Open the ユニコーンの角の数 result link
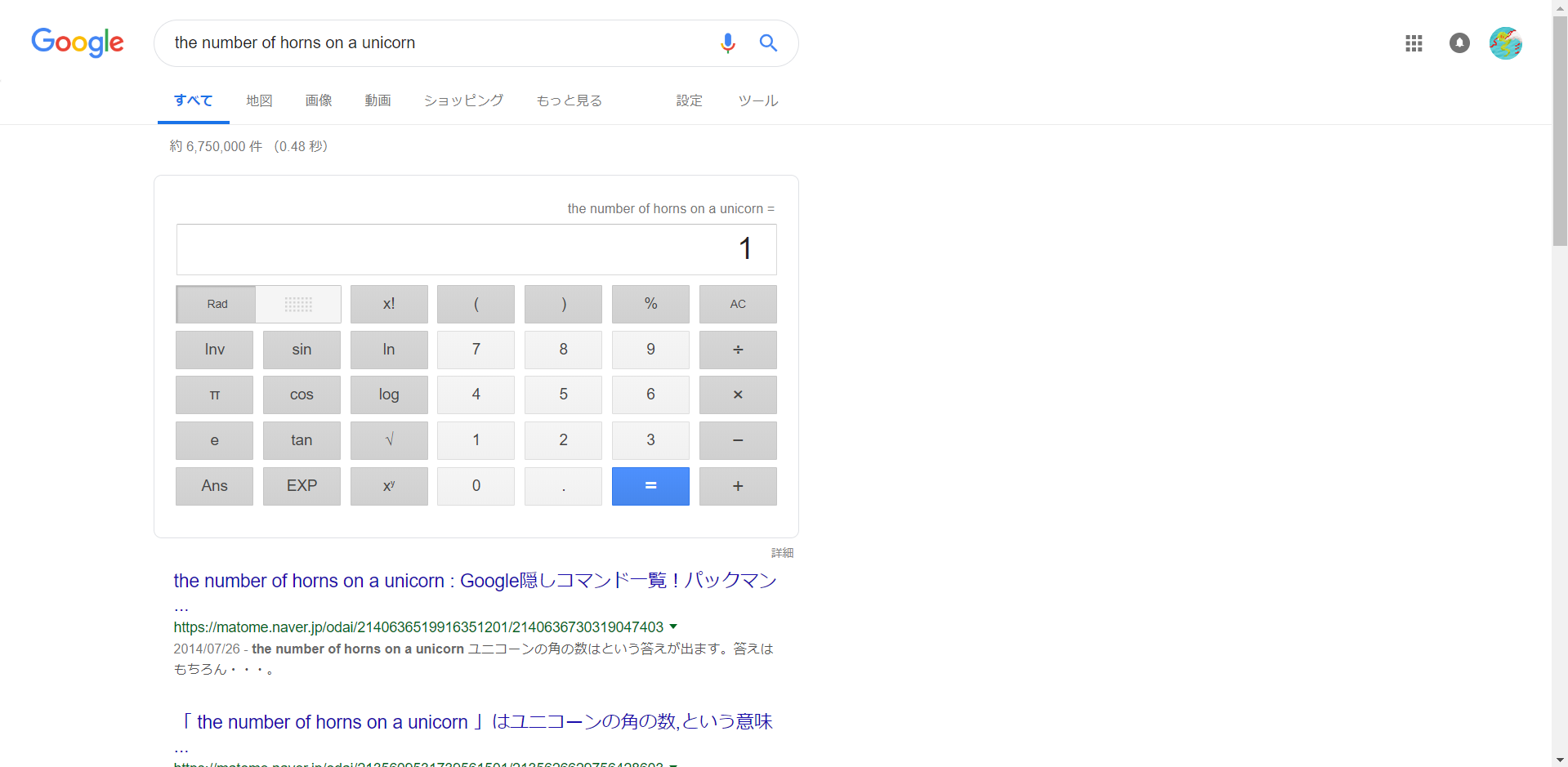Screen dimensions: 1568x767 click(x=475, y=722)
